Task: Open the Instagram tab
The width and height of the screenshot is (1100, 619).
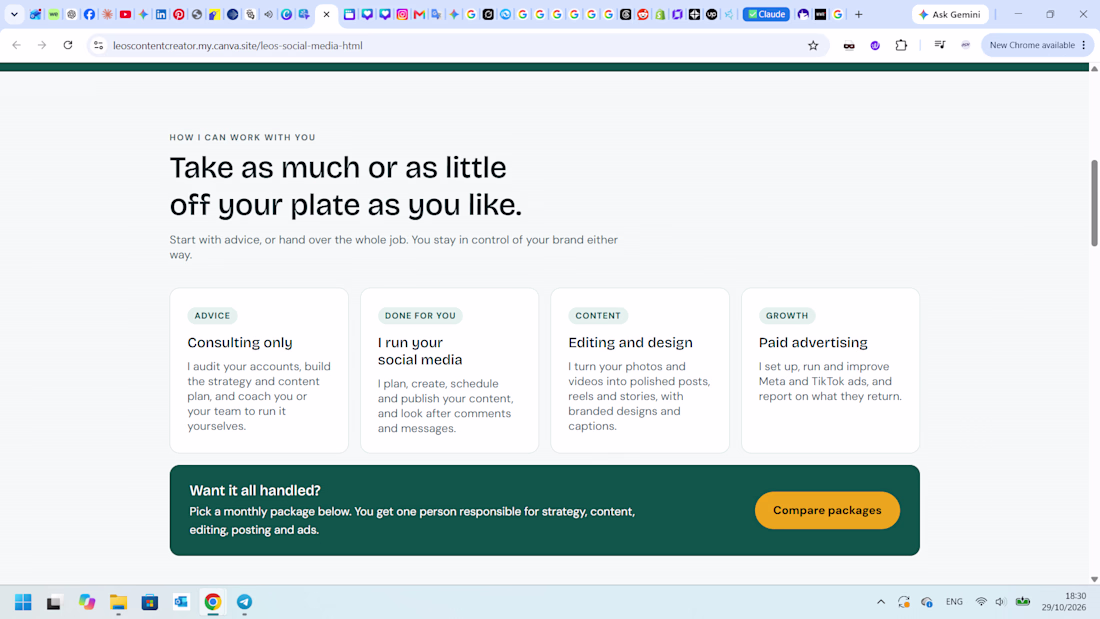Action: (x=402, y=14)
